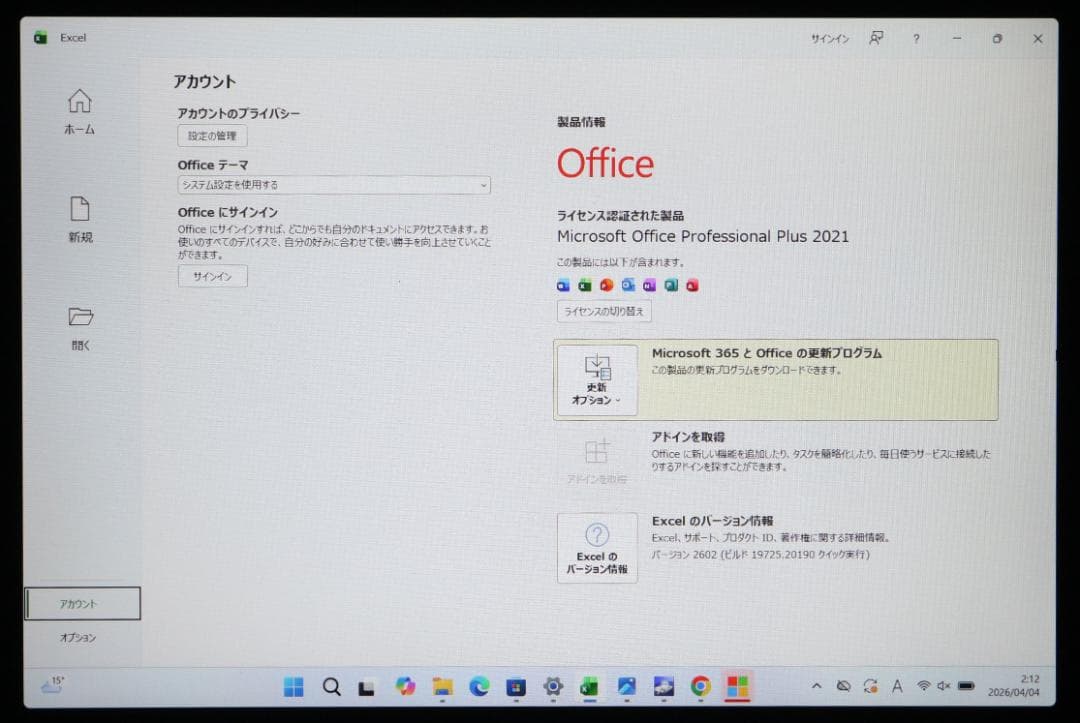
Task: Open the 開く file browser in sidebar
Action: point(80,328)
